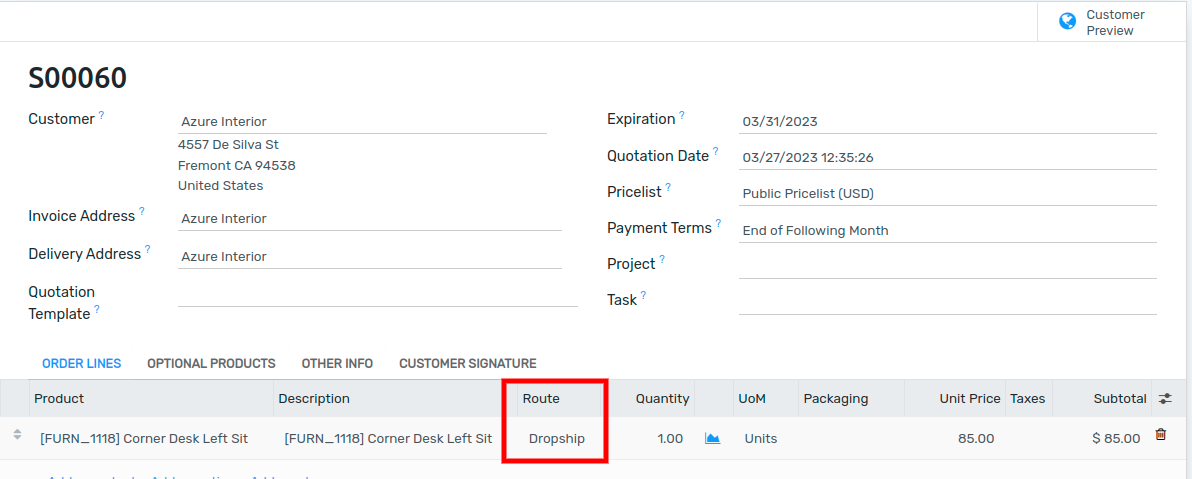Switch to Order Lines tab
The image size is (1192, 479).
pyautogui.click(x=81, y=363)
